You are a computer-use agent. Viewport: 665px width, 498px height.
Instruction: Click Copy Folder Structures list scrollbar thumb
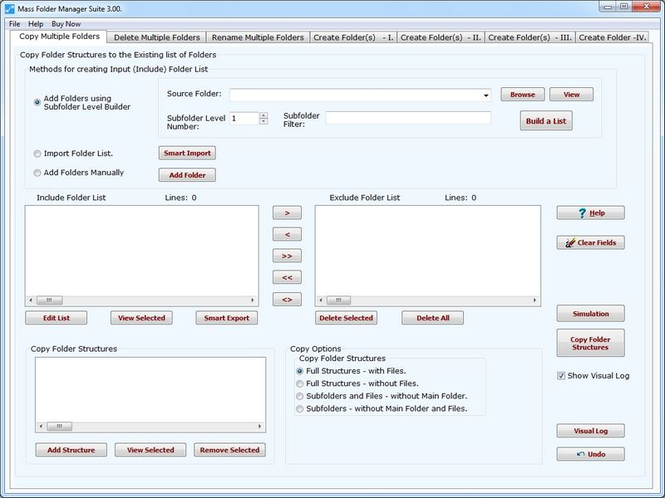(59, 426)
